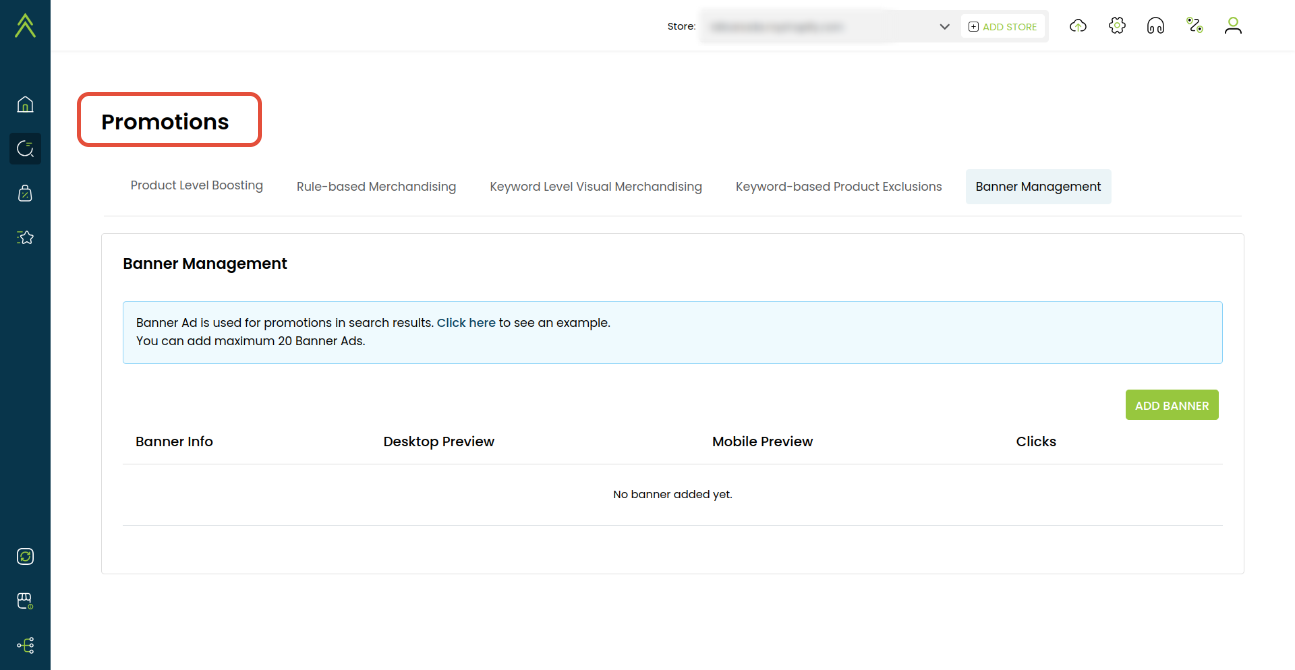Follow the "Click here" example link
The height and width of the screenshot is (670, 1295).
point(466,323)
